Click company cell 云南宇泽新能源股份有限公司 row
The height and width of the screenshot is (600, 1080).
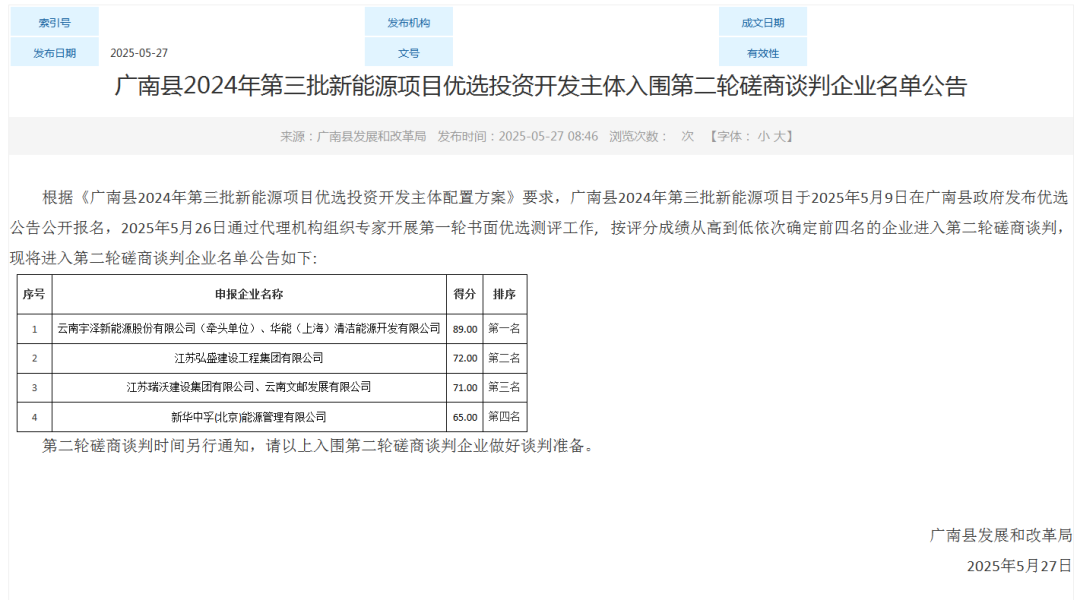[x=249, y=329]
